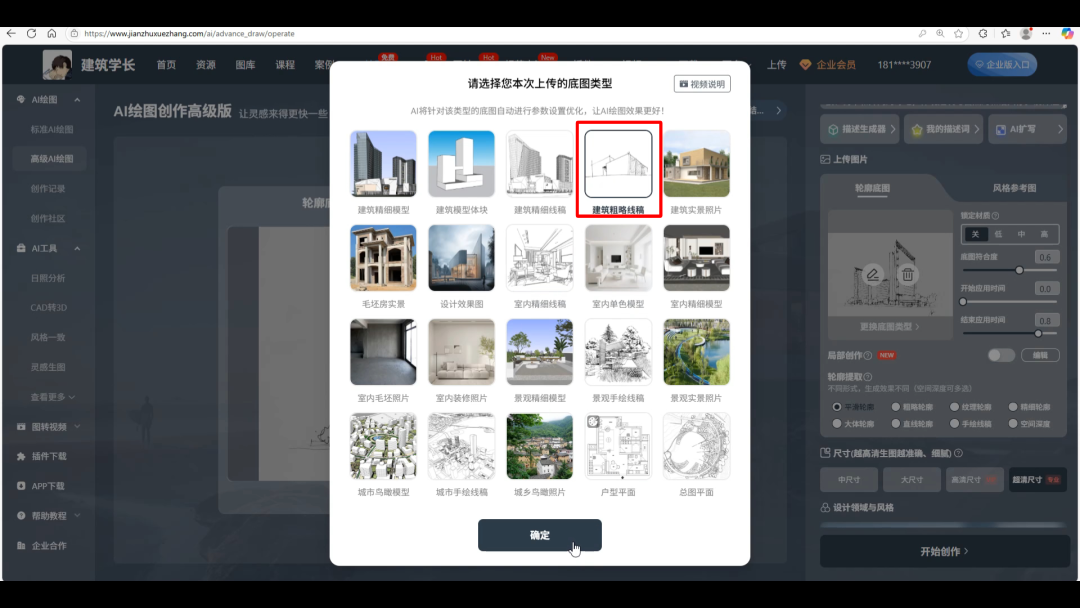Click the 插件下载 puzzle icon
The image size is (1080, 608).
(21, 457)
